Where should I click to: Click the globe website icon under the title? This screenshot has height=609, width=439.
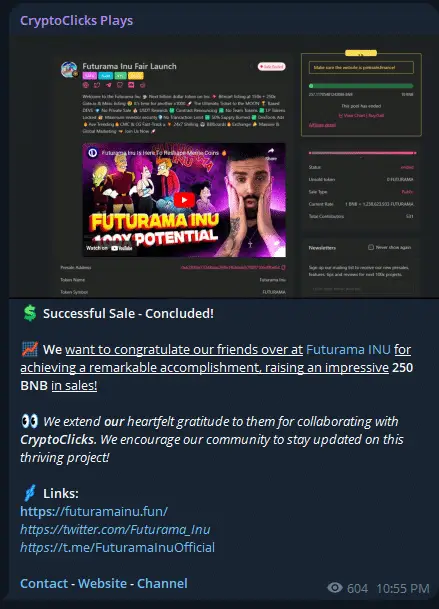[86, 85]
